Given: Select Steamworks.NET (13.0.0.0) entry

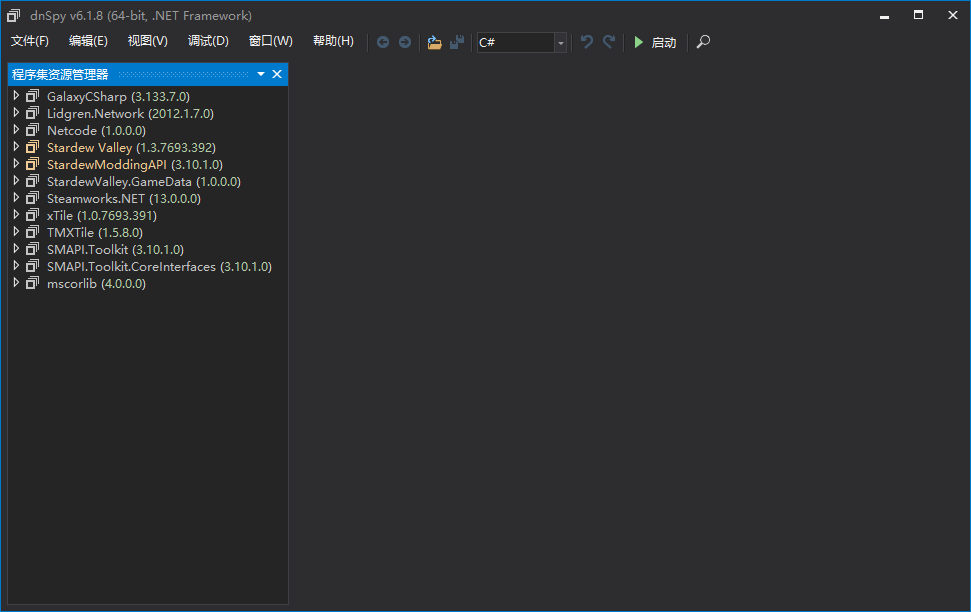Looking at the screenshot, I should point(124,199).
